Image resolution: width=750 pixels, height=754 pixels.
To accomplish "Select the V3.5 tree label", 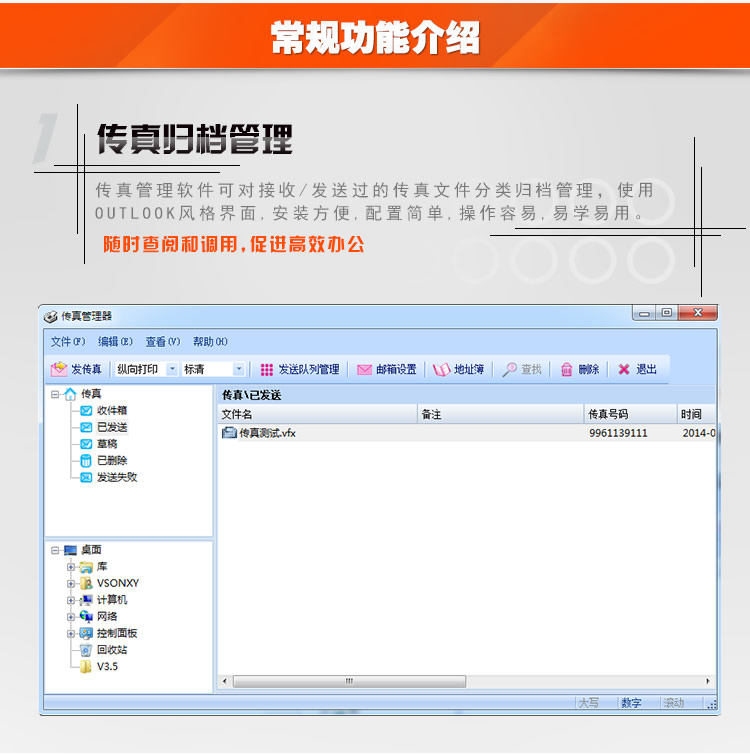I will pyautogui.click(x=107, y=666).
